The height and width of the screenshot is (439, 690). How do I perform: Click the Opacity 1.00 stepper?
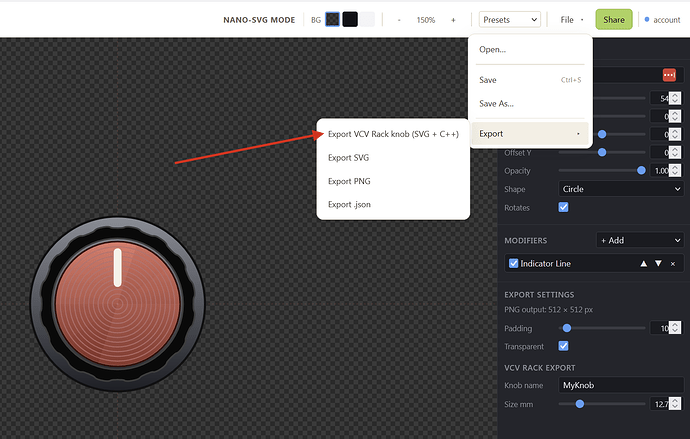675,170
